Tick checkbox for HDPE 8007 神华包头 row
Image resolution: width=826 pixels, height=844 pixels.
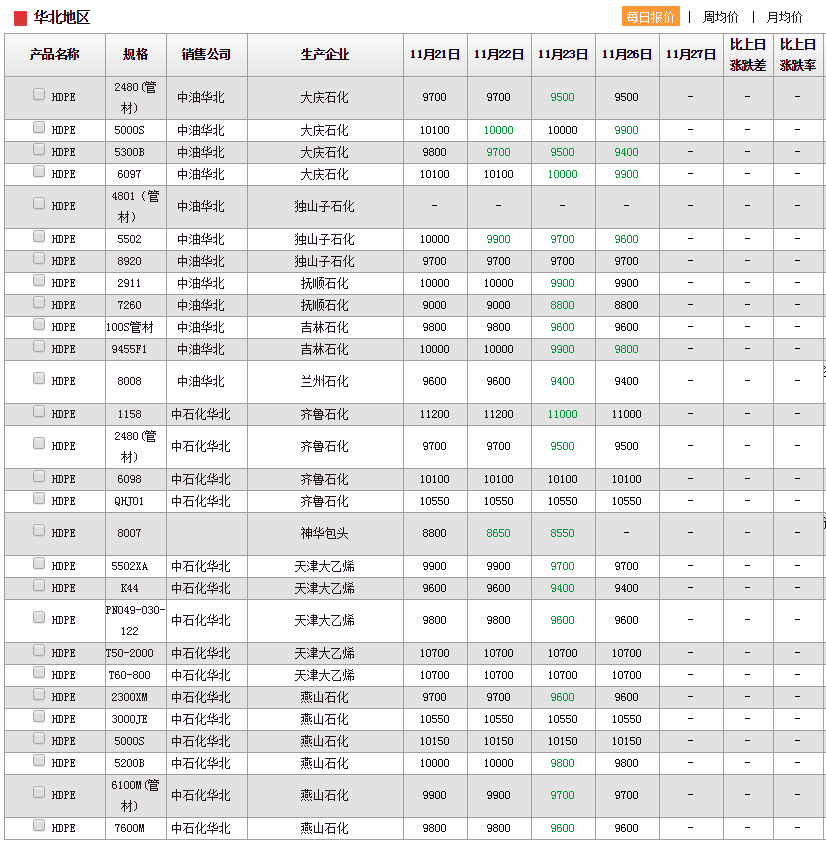tap(39, 530)
